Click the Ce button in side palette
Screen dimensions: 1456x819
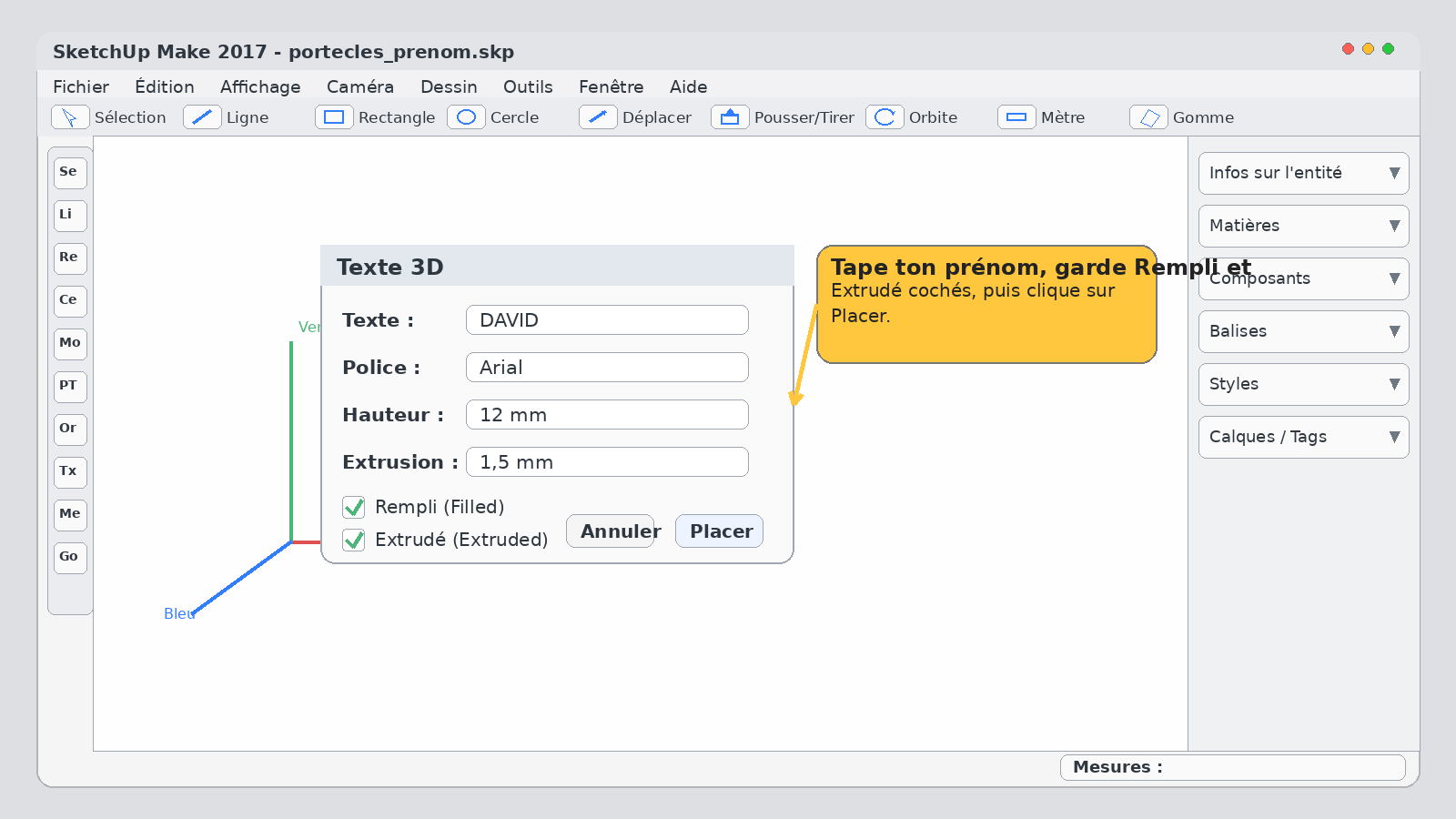tap(70, 301)
